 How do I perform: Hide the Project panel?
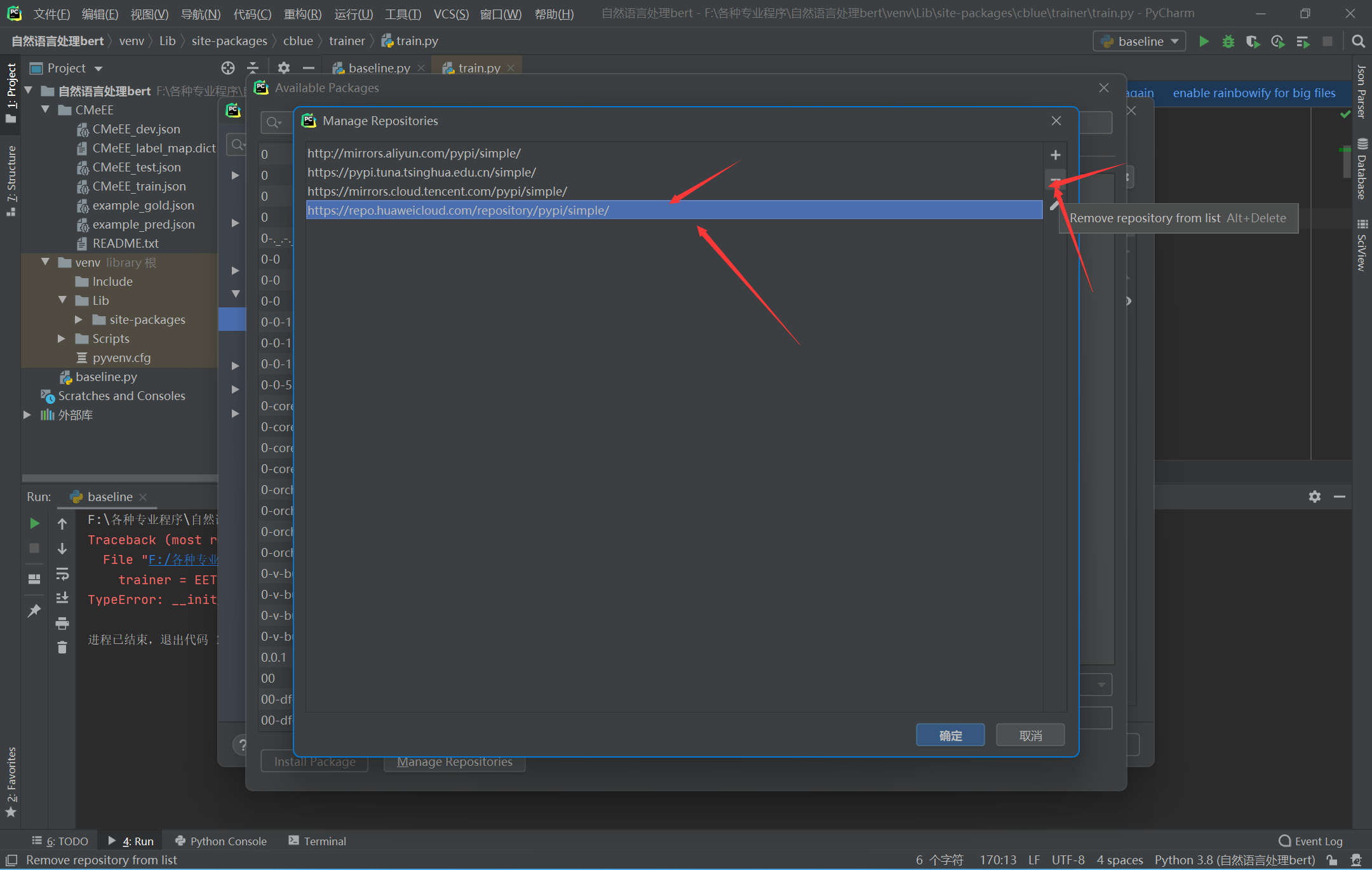309,68
